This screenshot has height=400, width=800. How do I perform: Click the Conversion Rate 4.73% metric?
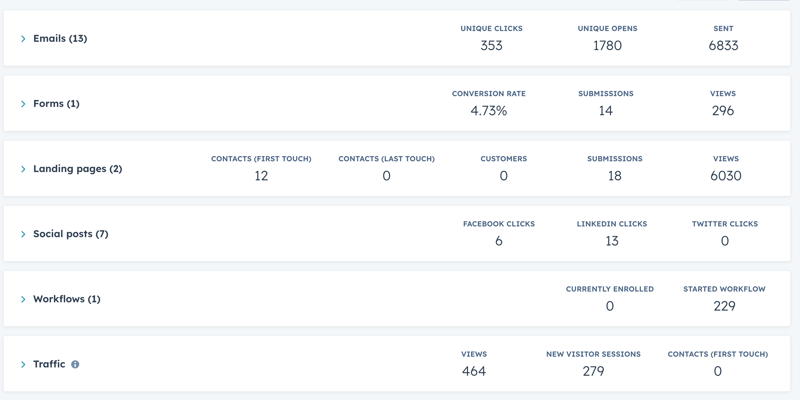[489, 111]
